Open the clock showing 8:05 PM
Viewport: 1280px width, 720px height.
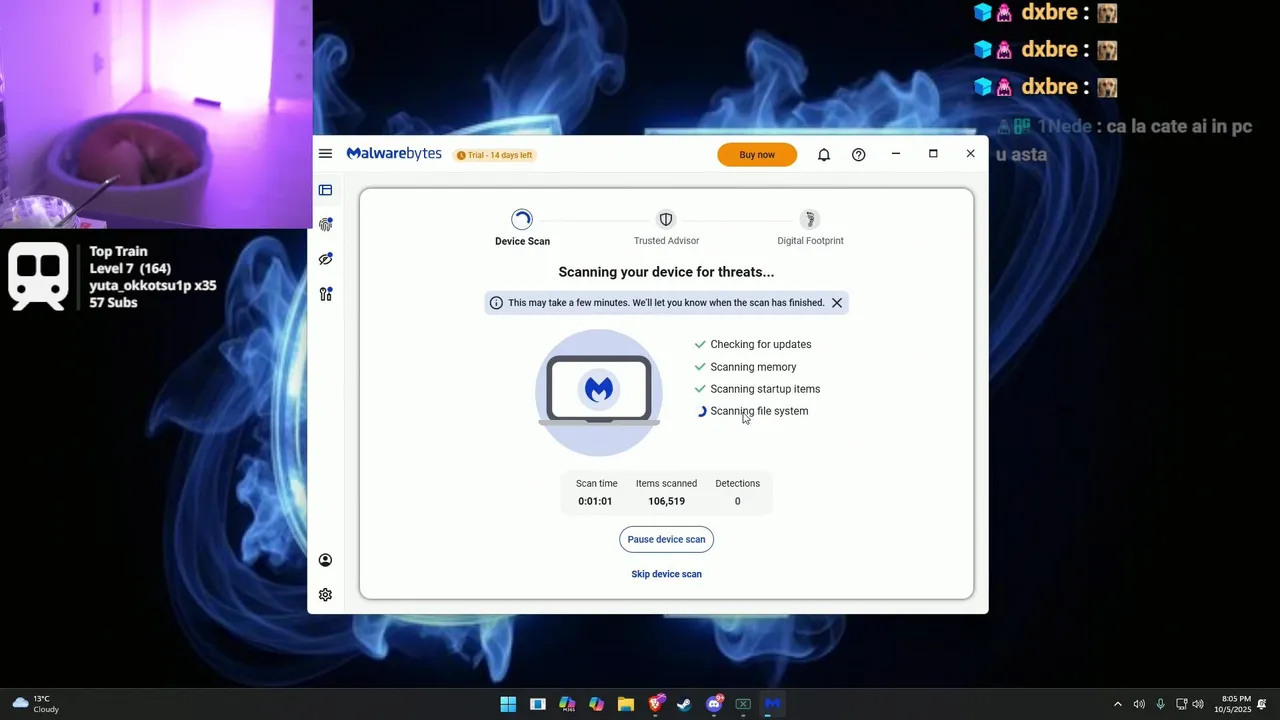tap(1234, 704)
